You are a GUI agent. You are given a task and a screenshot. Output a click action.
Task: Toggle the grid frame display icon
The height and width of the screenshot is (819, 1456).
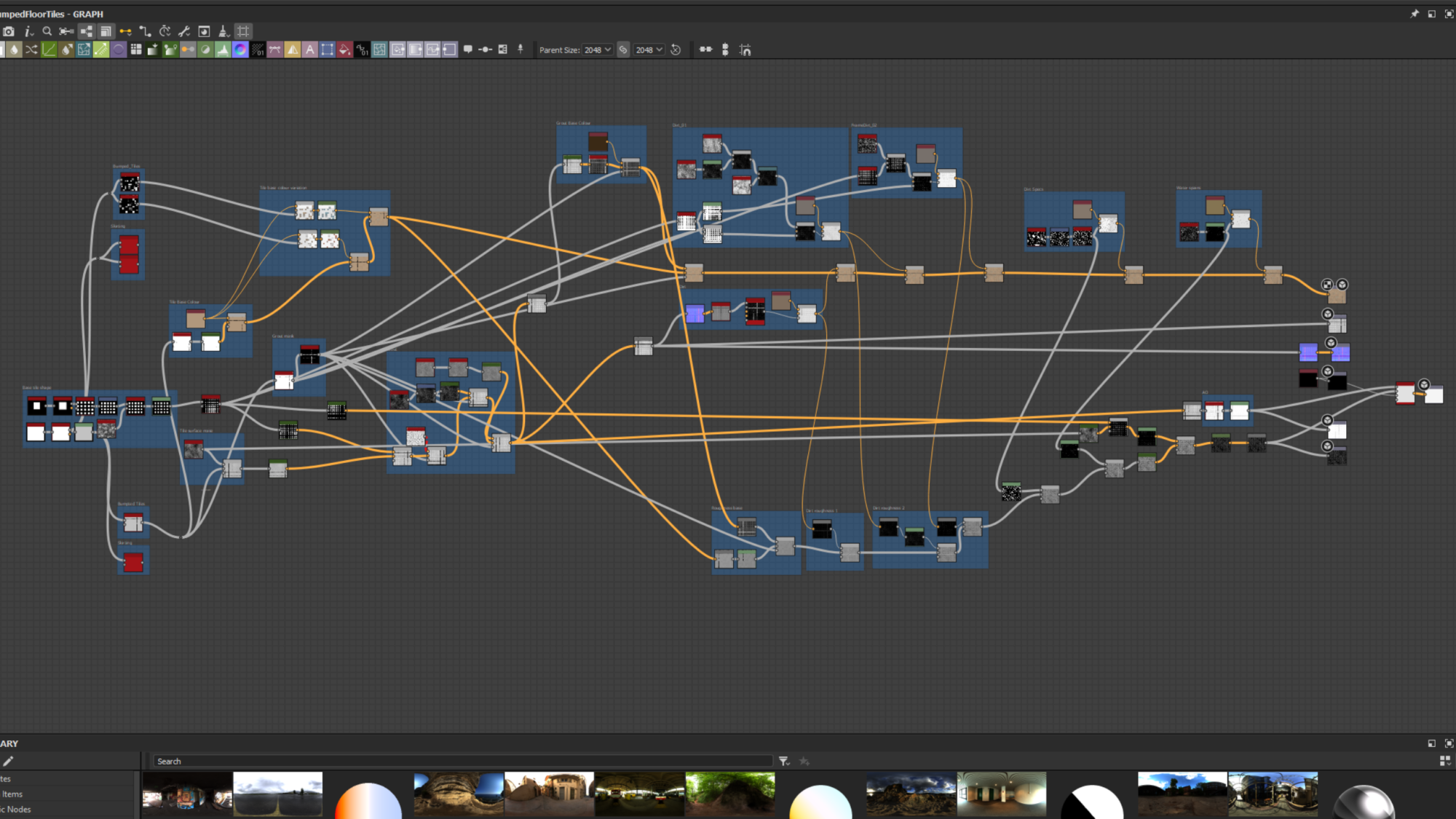243,31
